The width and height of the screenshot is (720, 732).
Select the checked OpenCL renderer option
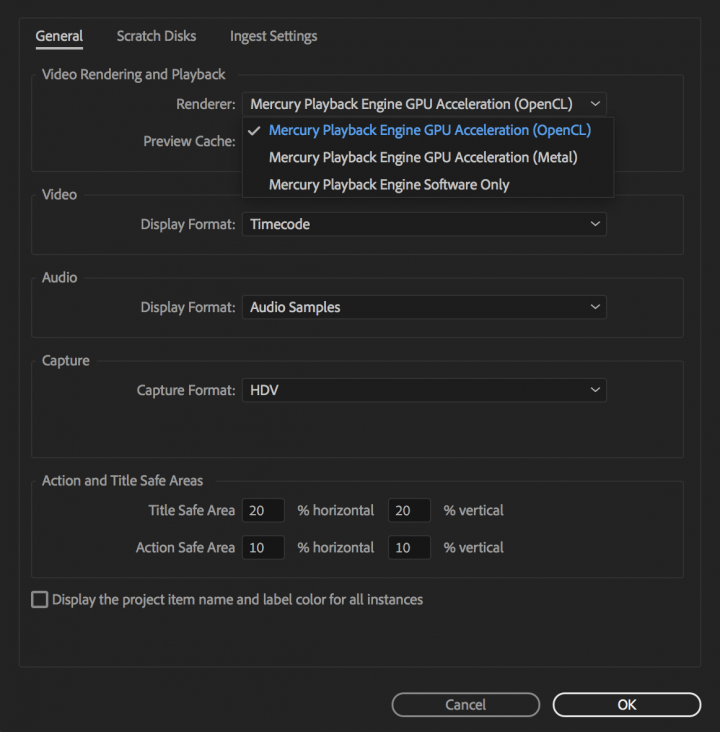430,130
